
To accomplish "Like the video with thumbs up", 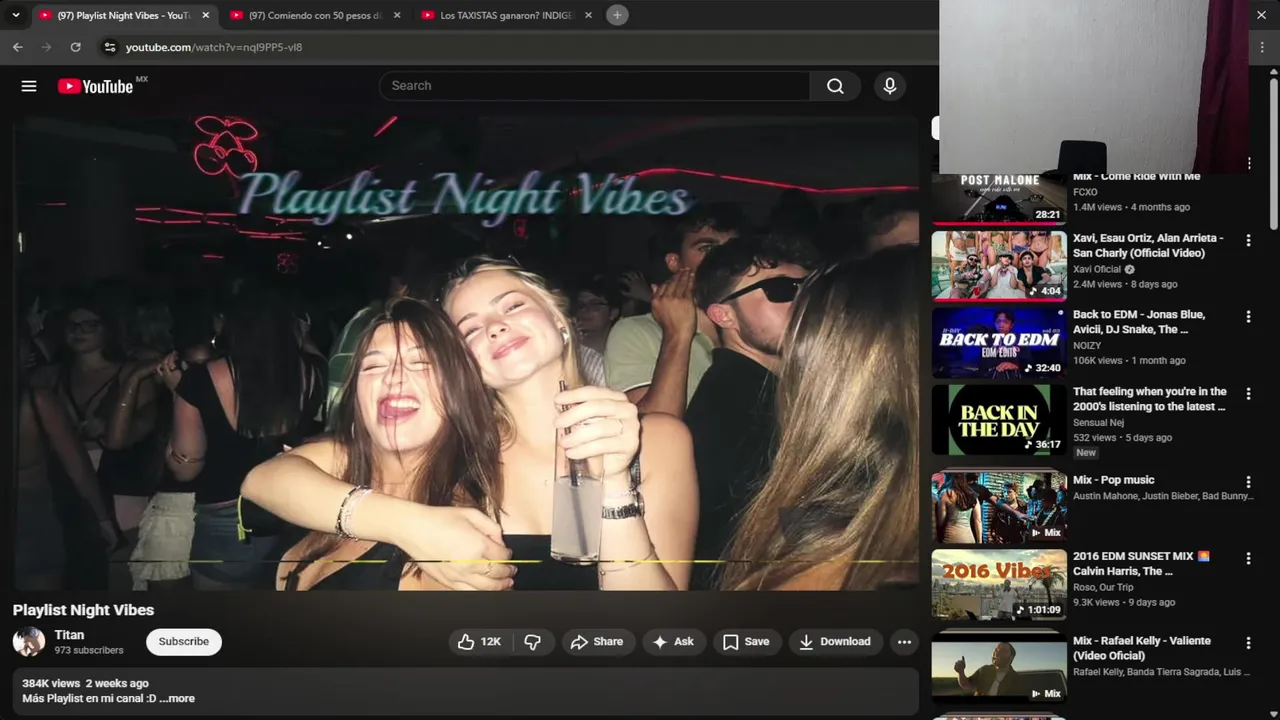I will pos(479,642).
